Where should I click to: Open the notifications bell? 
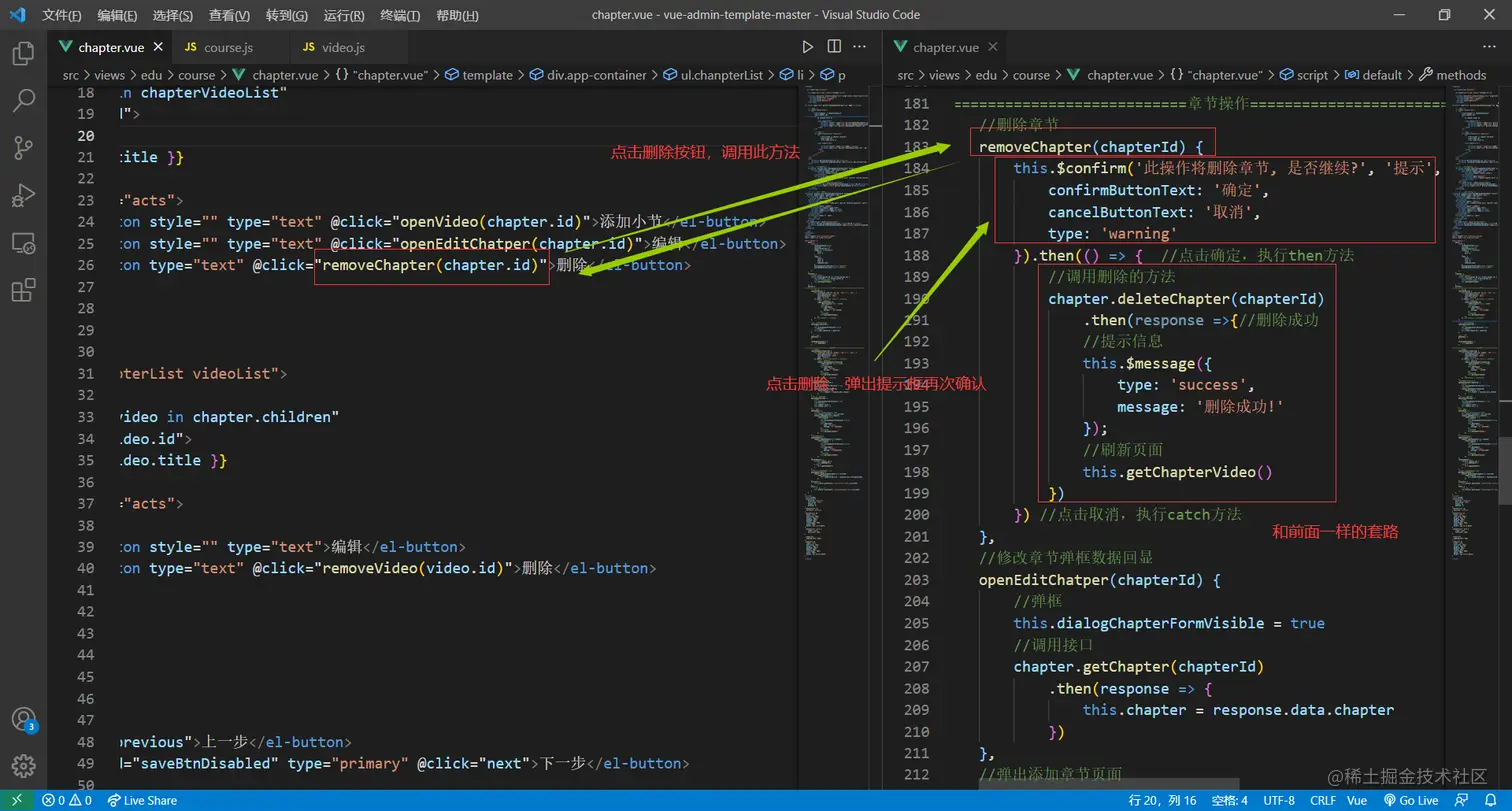1491,800
